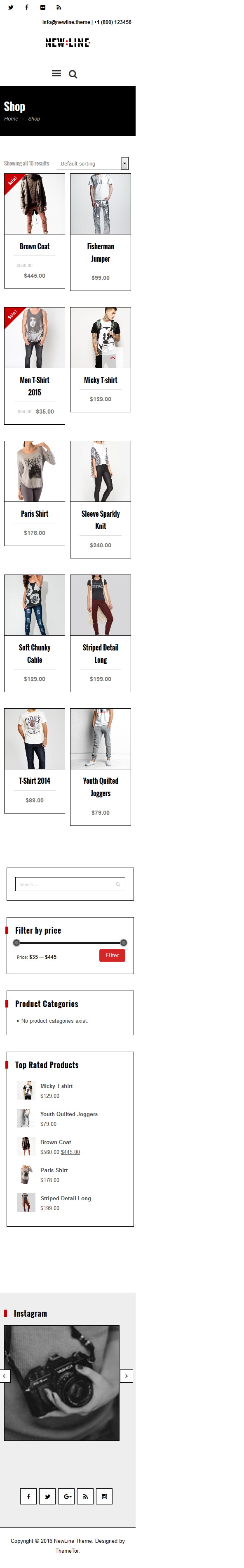This screenshot has height=1568, width=244.
Task: Open the Paris Shirt product image
Action: pos(35,471)
